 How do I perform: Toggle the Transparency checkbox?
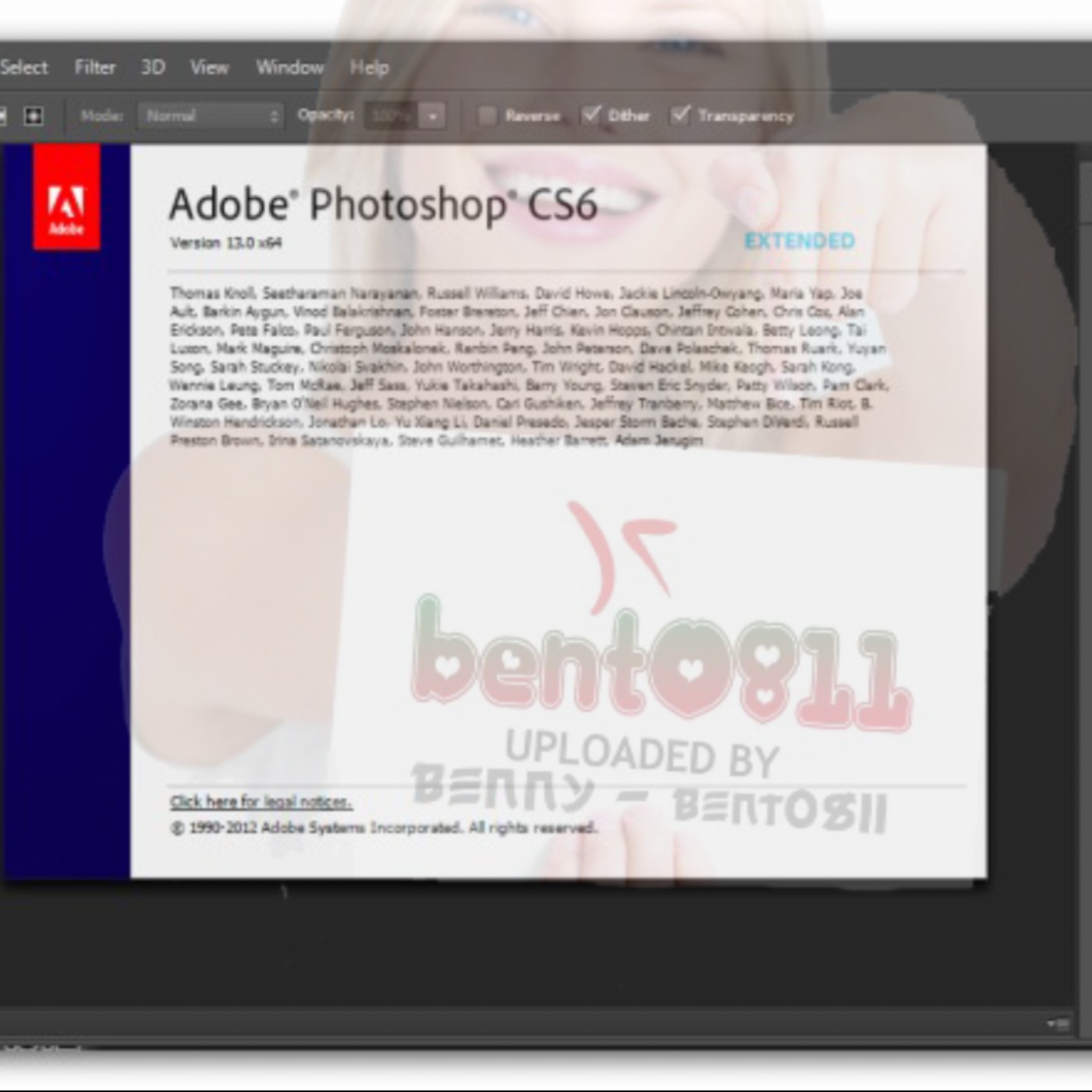pos(680,115)
